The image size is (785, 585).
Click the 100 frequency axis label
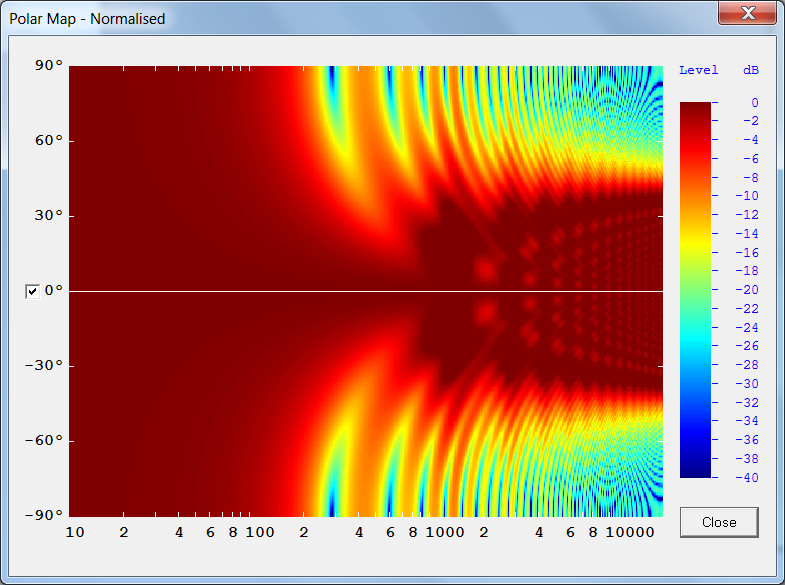pyautogui.click(x=260, y=532)
